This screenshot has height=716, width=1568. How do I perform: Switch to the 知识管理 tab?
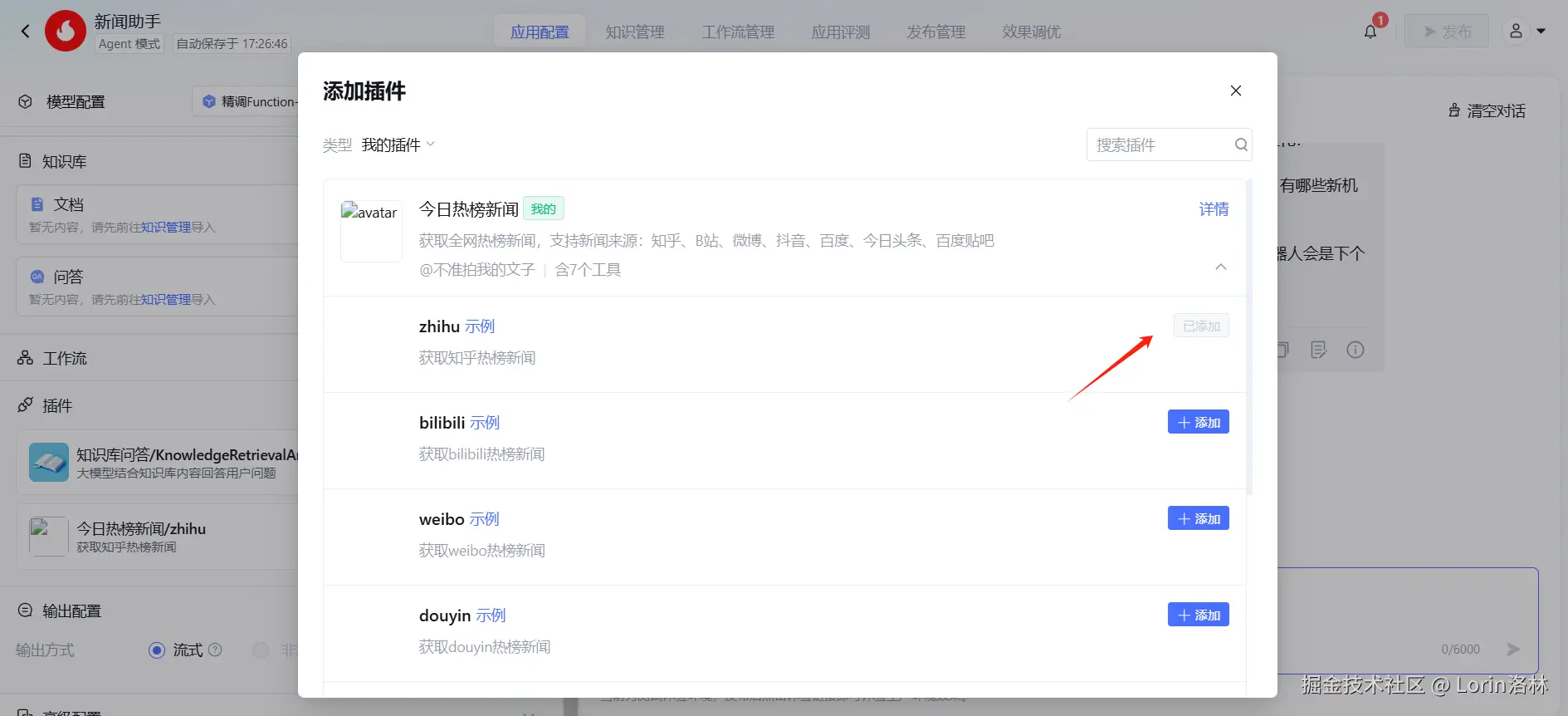pos(635,32)
